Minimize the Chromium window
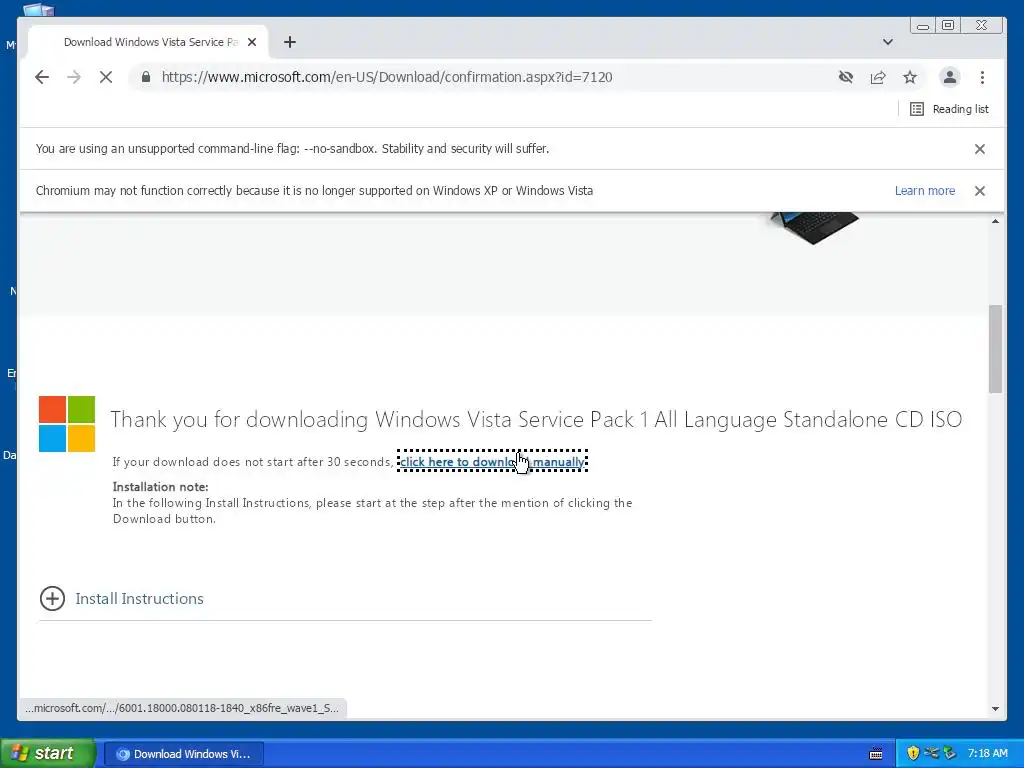Viewport: 1024px width, 768px height. click(922, 25)
